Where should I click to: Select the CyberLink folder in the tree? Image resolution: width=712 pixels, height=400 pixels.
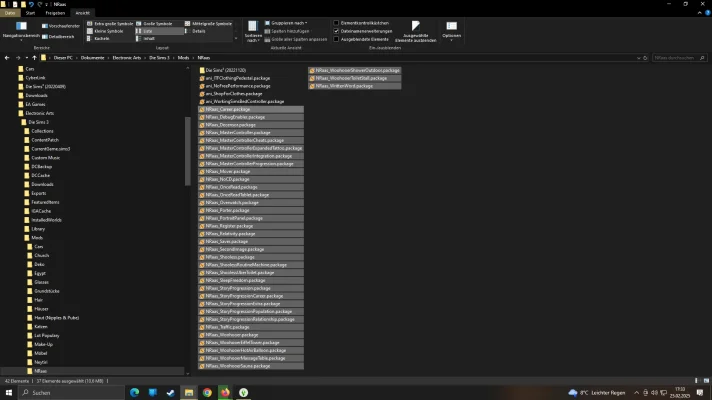35,78
